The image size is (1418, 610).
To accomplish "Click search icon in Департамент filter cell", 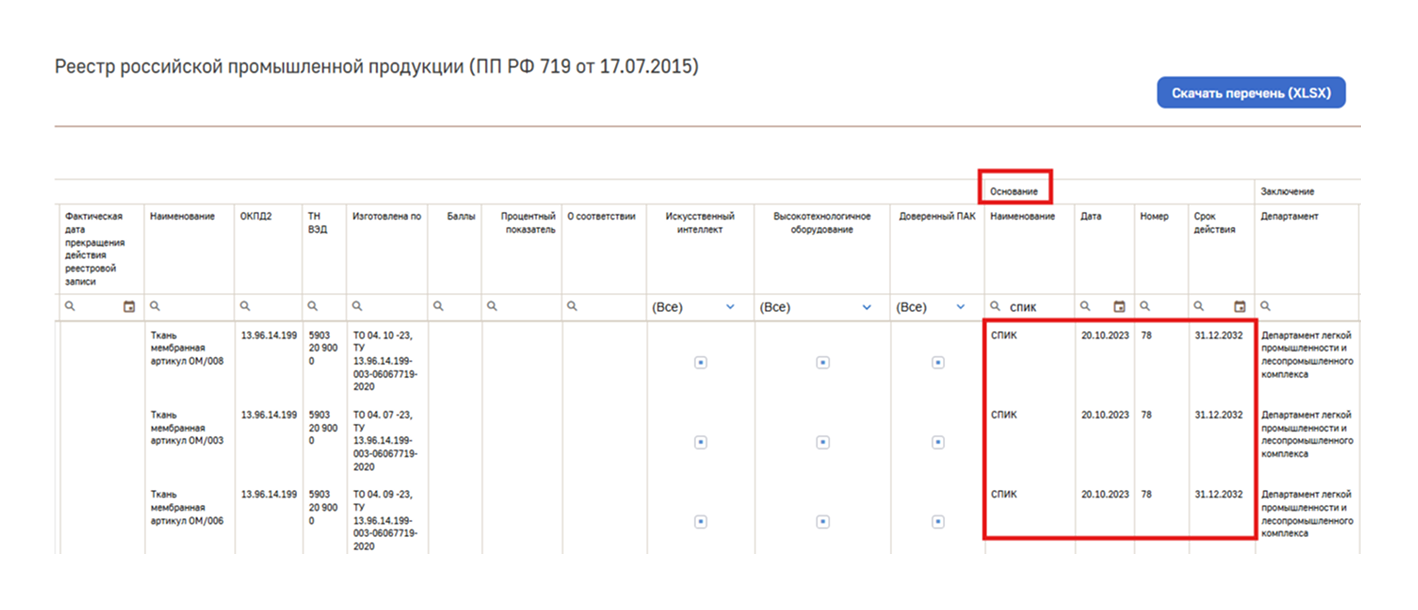I will [1265, 307].
